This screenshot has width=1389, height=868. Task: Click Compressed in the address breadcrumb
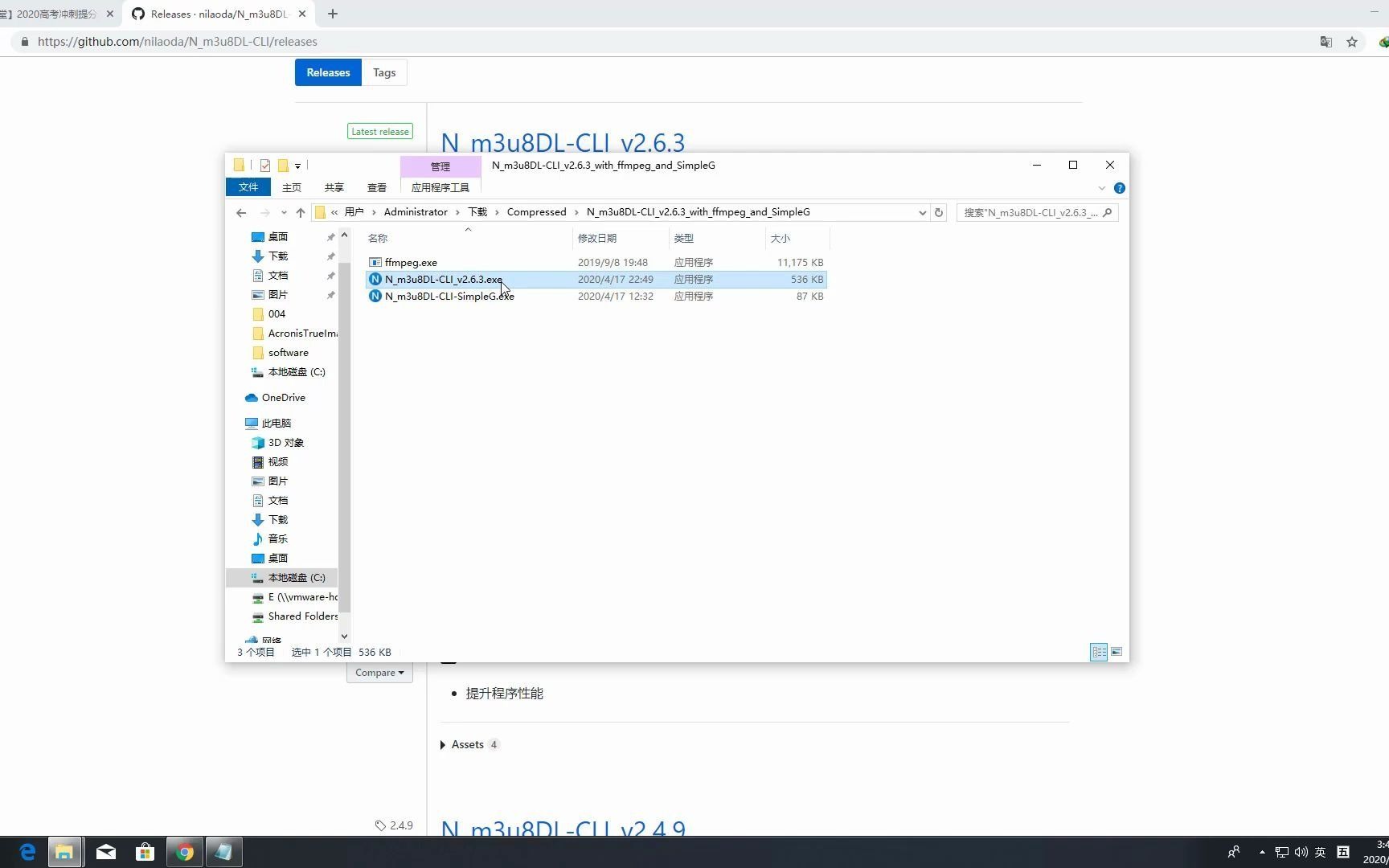(x=536, y=212)
